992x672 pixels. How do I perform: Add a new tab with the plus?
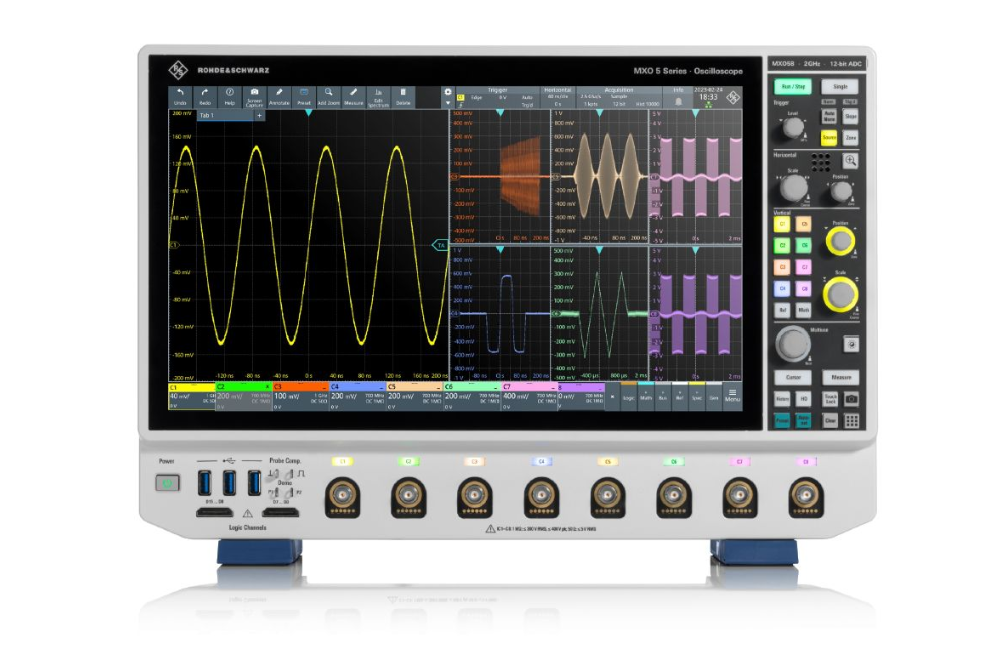click(x=259, y=116)
